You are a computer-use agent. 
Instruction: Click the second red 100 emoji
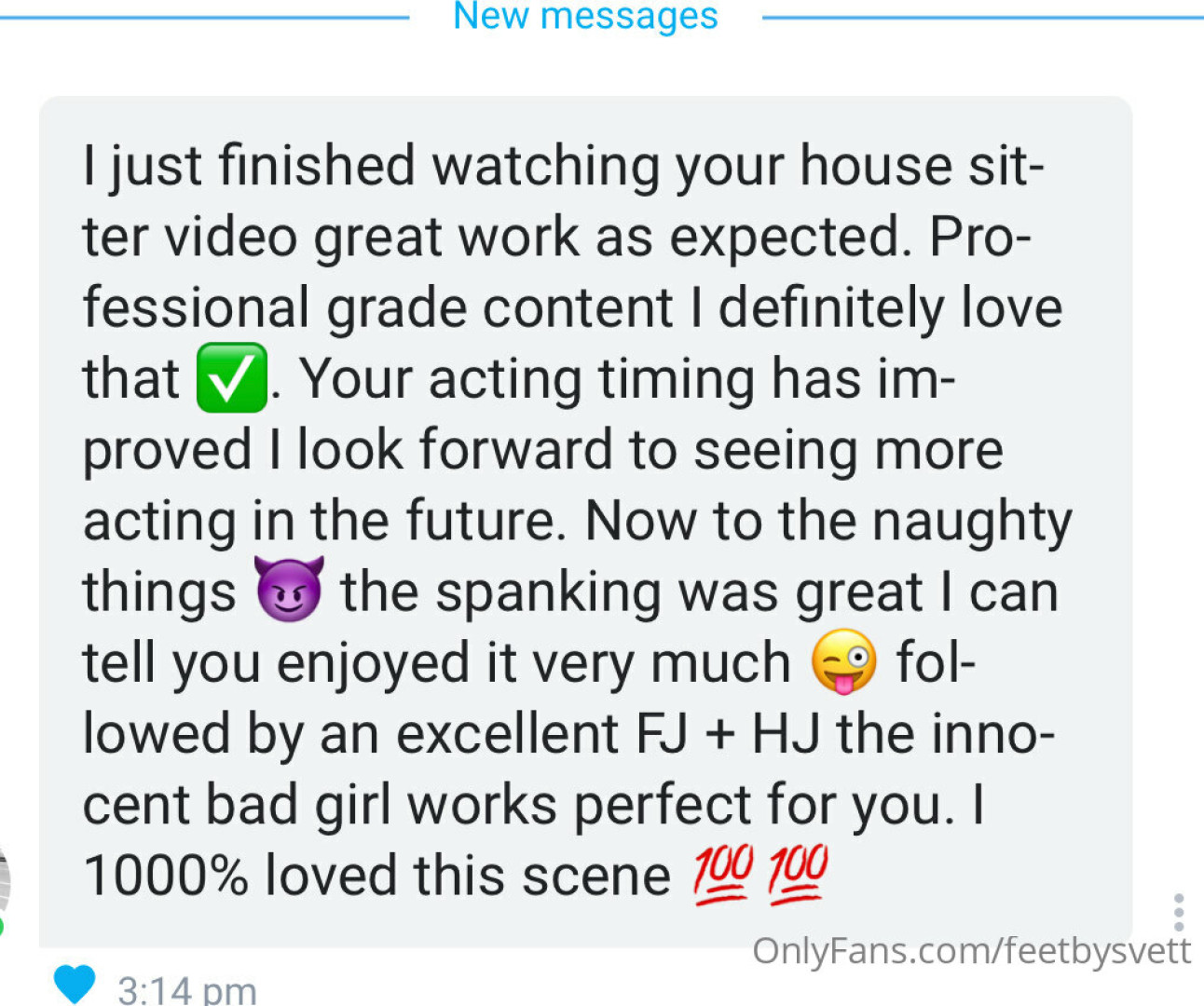pos(797,875)
